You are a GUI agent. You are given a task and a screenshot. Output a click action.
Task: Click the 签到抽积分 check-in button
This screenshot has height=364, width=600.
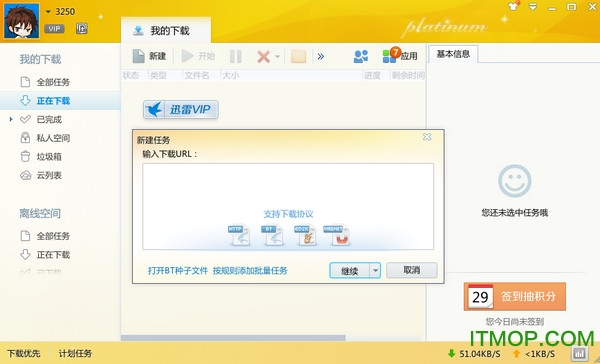515,296
